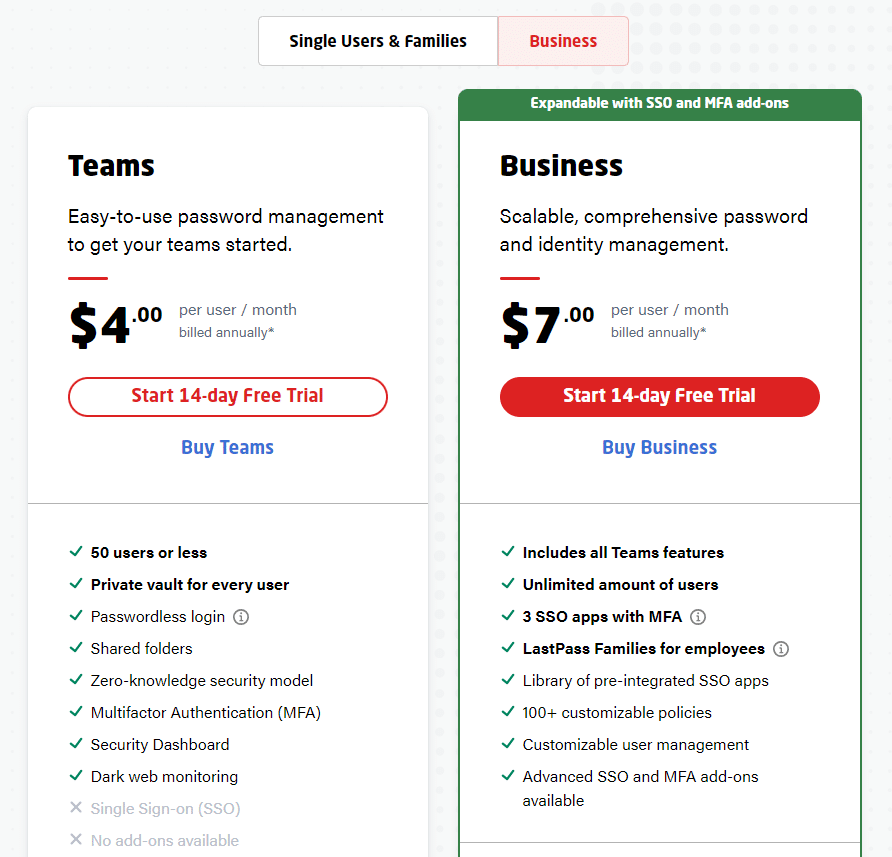Click the green SSO and MFA add-ons banner
Screen dimensions: 892x857
point(660,104)
